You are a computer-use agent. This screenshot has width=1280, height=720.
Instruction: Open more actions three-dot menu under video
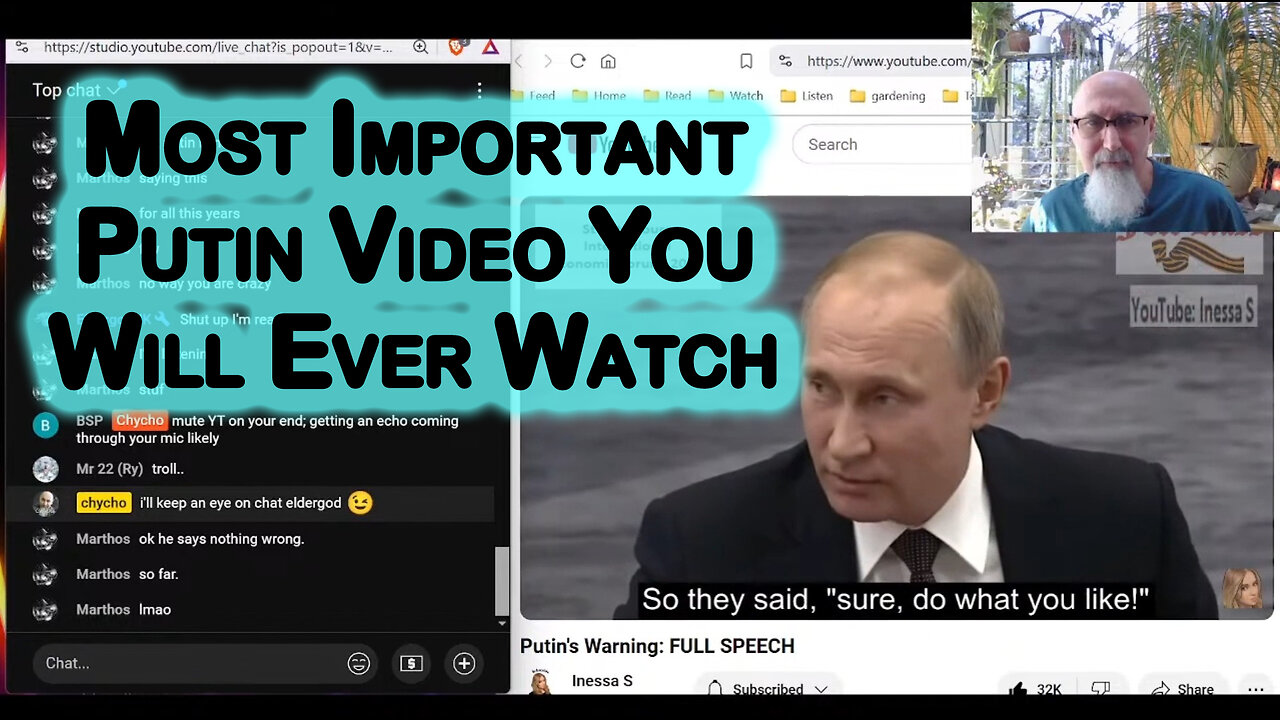point(1256,688)
